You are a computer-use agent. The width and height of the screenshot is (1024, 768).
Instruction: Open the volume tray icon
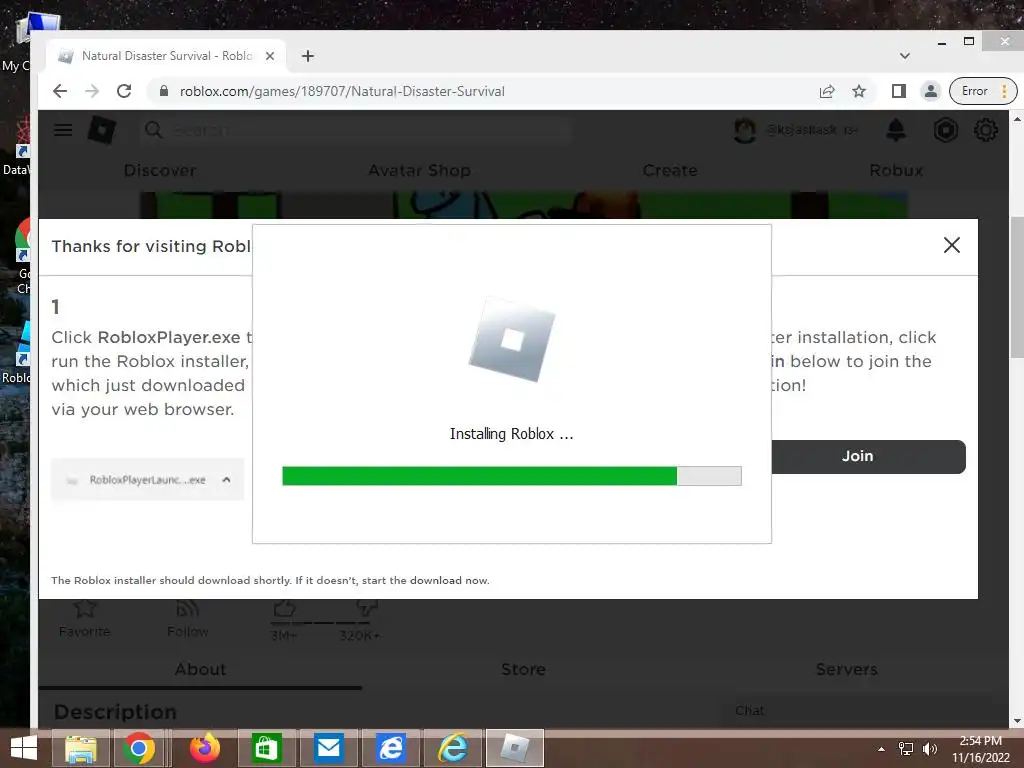(x=929, y=749)
